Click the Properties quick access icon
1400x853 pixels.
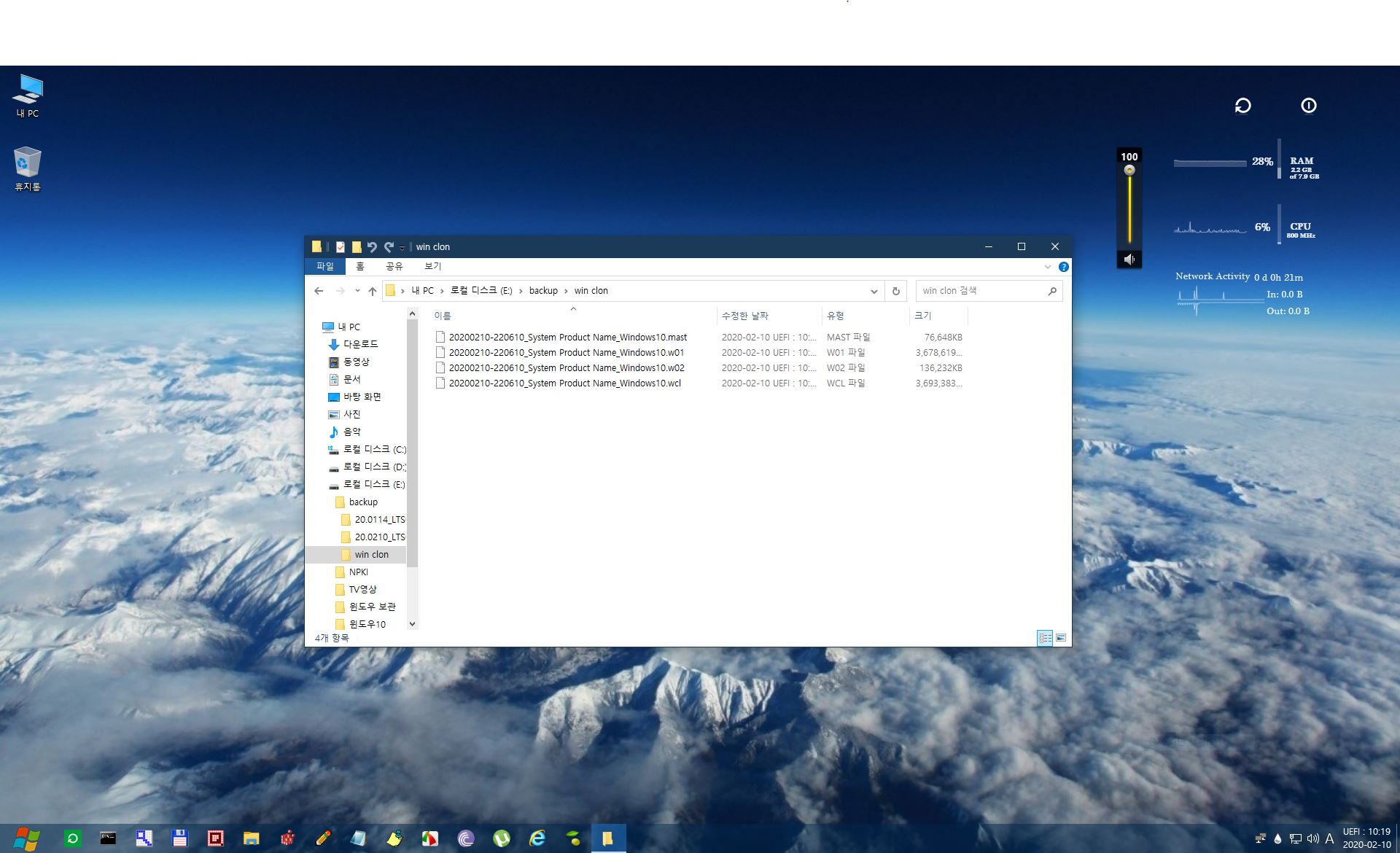pyautogui.click(x=340, y=246)
